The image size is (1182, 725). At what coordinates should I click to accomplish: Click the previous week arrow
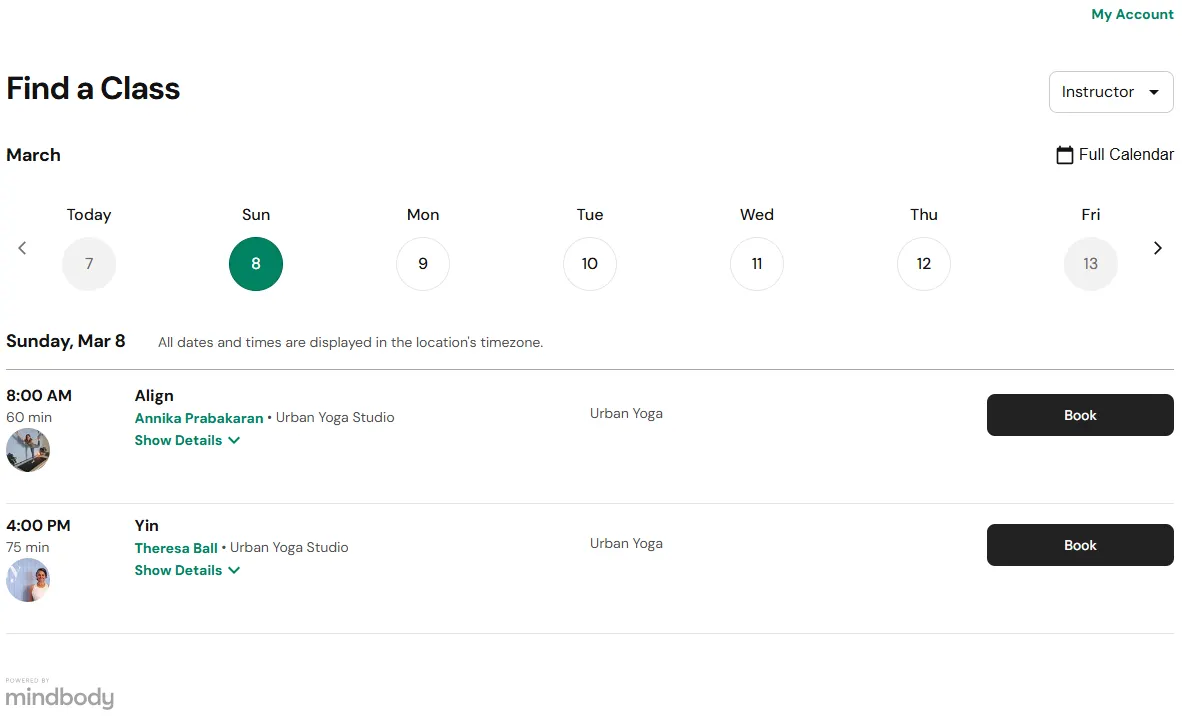click(22, 248)
